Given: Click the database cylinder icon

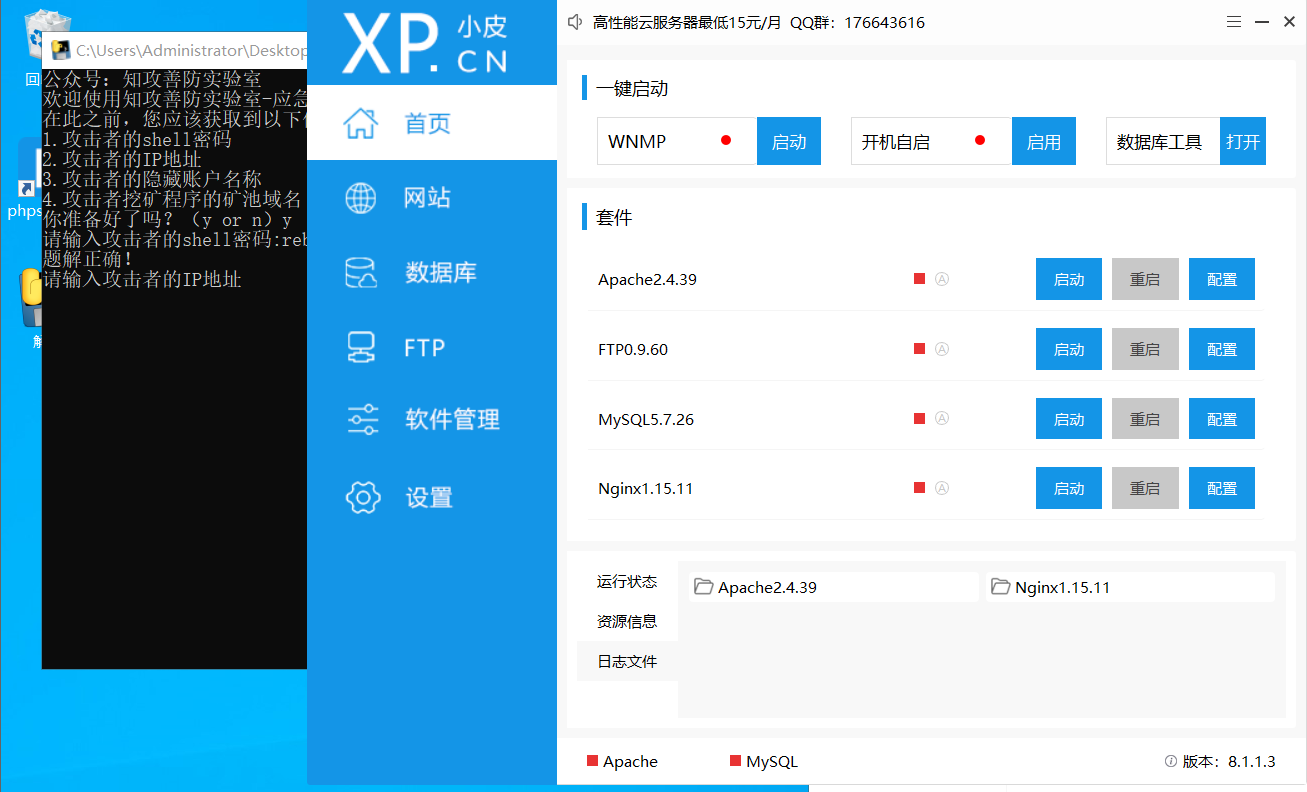Looking at the screenshot, I should coord(361,272).
